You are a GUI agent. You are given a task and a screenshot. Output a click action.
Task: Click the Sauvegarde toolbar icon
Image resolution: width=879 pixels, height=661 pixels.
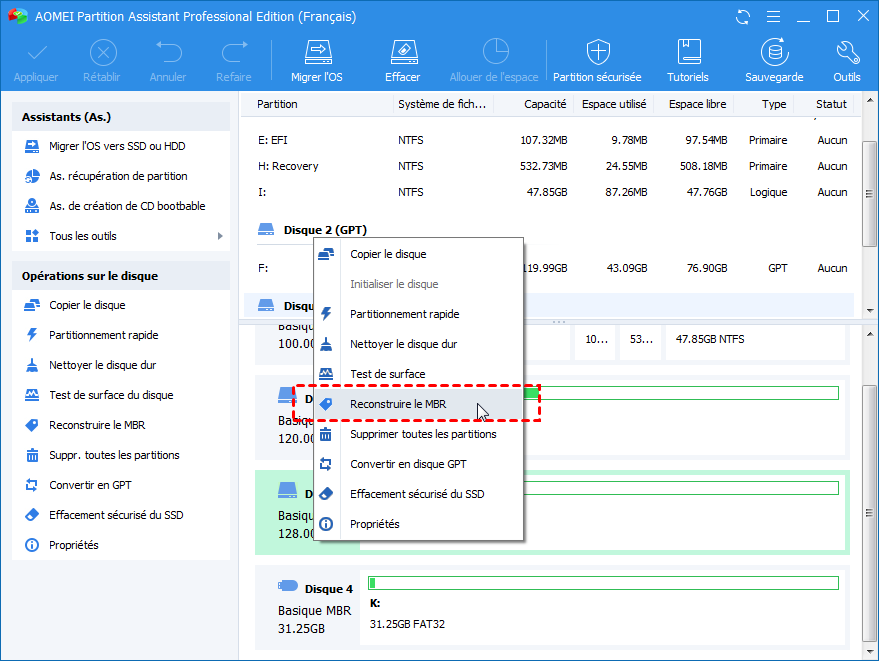773,52
